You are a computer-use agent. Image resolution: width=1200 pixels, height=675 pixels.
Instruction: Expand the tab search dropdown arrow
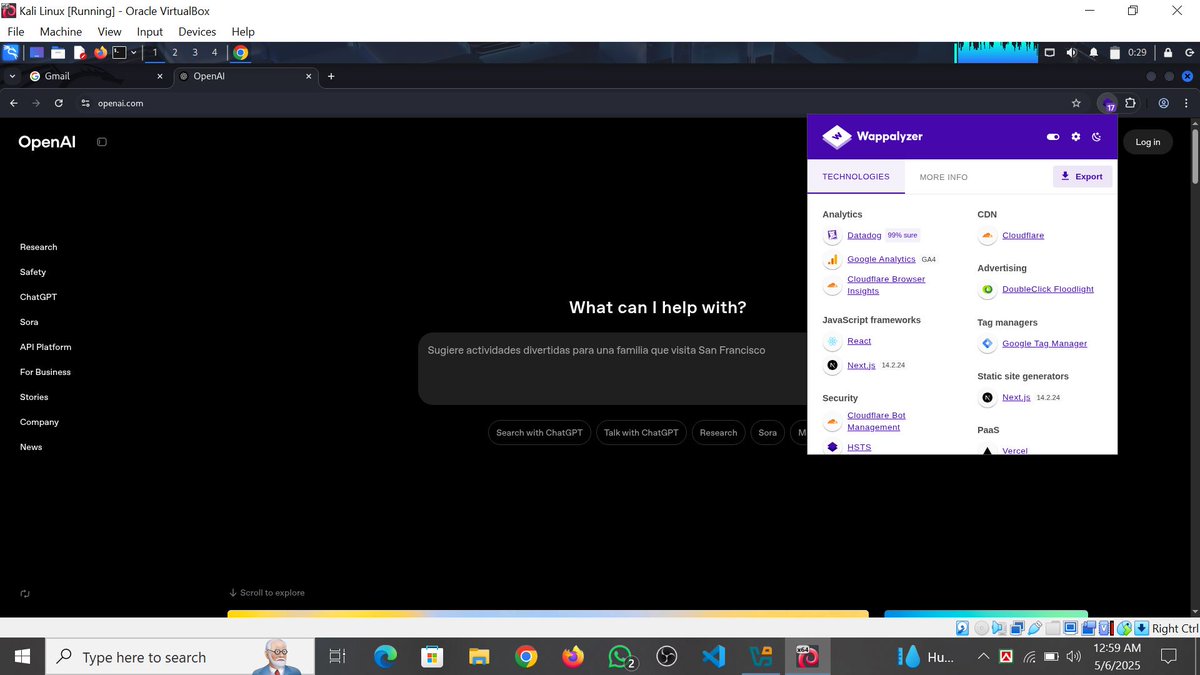[x=12, y=76]
